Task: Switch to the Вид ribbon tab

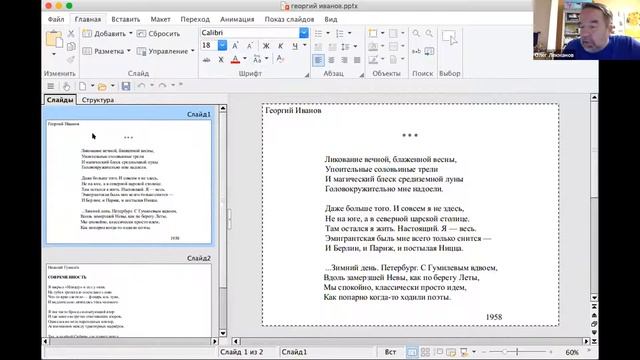Action: 331,19
